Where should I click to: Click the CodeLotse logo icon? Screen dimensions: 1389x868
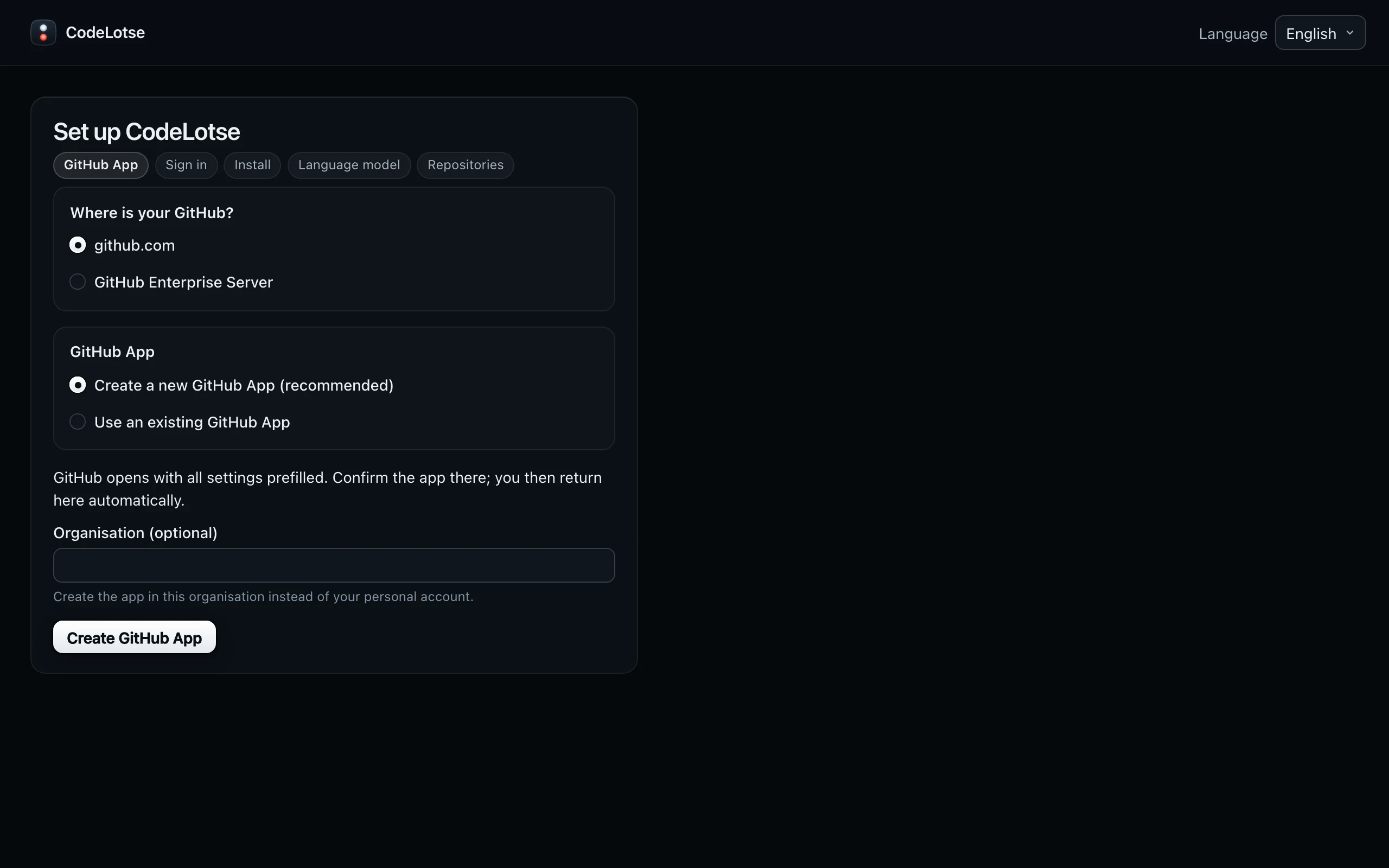coord(43,33)
